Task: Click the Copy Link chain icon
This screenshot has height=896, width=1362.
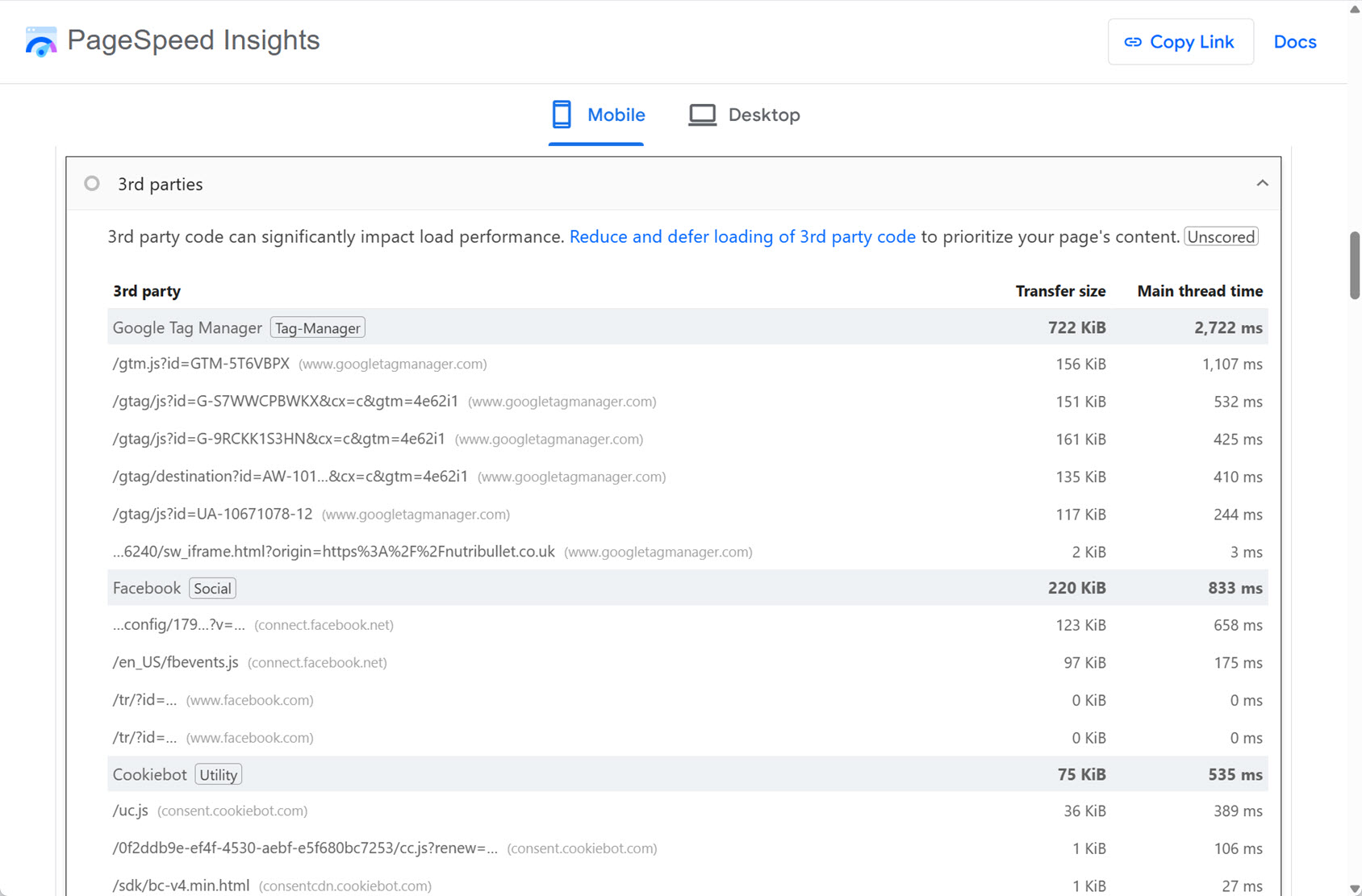Action: pos(1133,41)
